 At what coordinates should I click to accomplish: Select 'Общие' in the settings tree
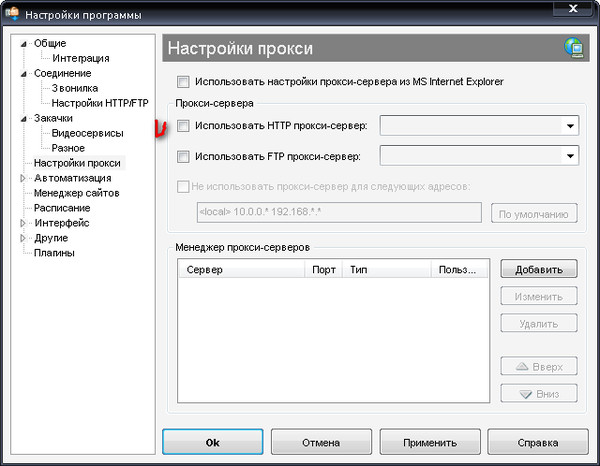tap(50, 43)
